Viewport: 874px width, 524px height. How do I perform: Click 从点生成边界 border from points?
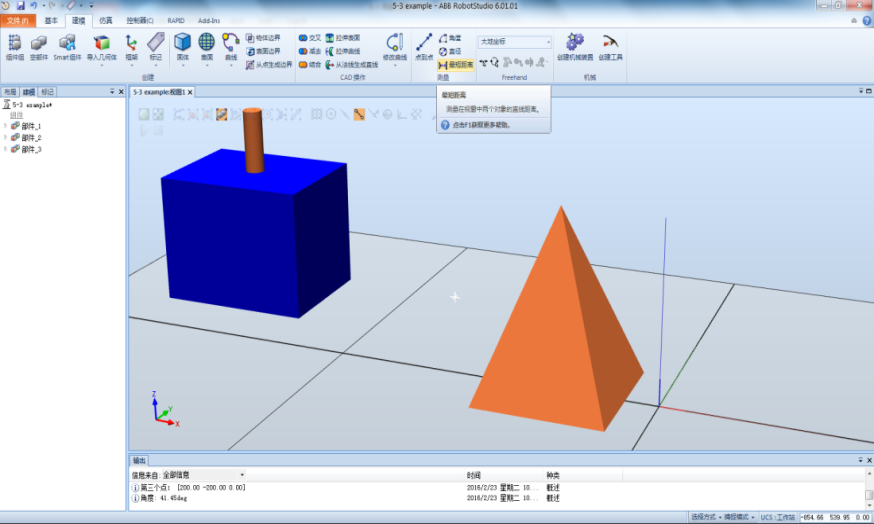[x=269, y=65]
